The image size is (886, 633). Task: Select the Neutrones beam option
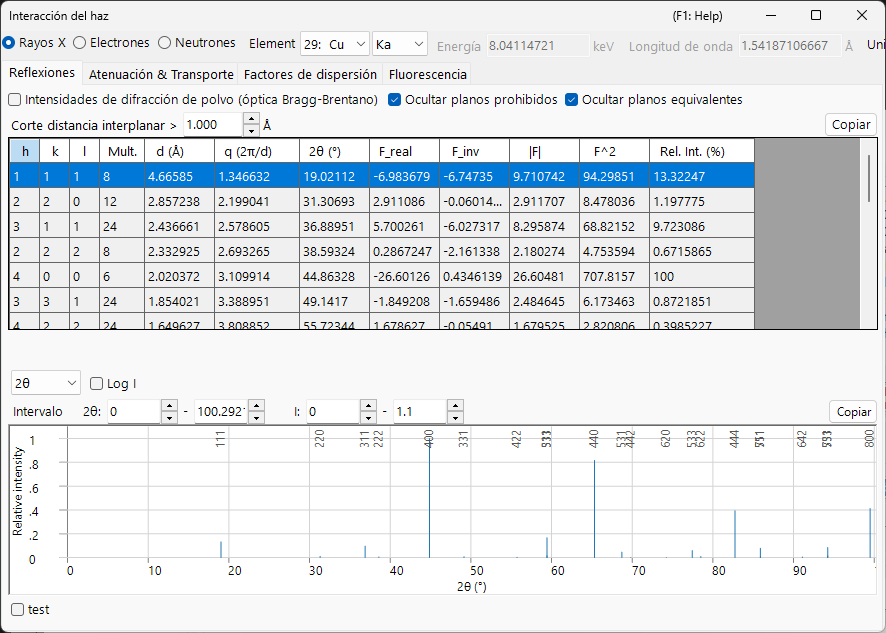(197, 43)
